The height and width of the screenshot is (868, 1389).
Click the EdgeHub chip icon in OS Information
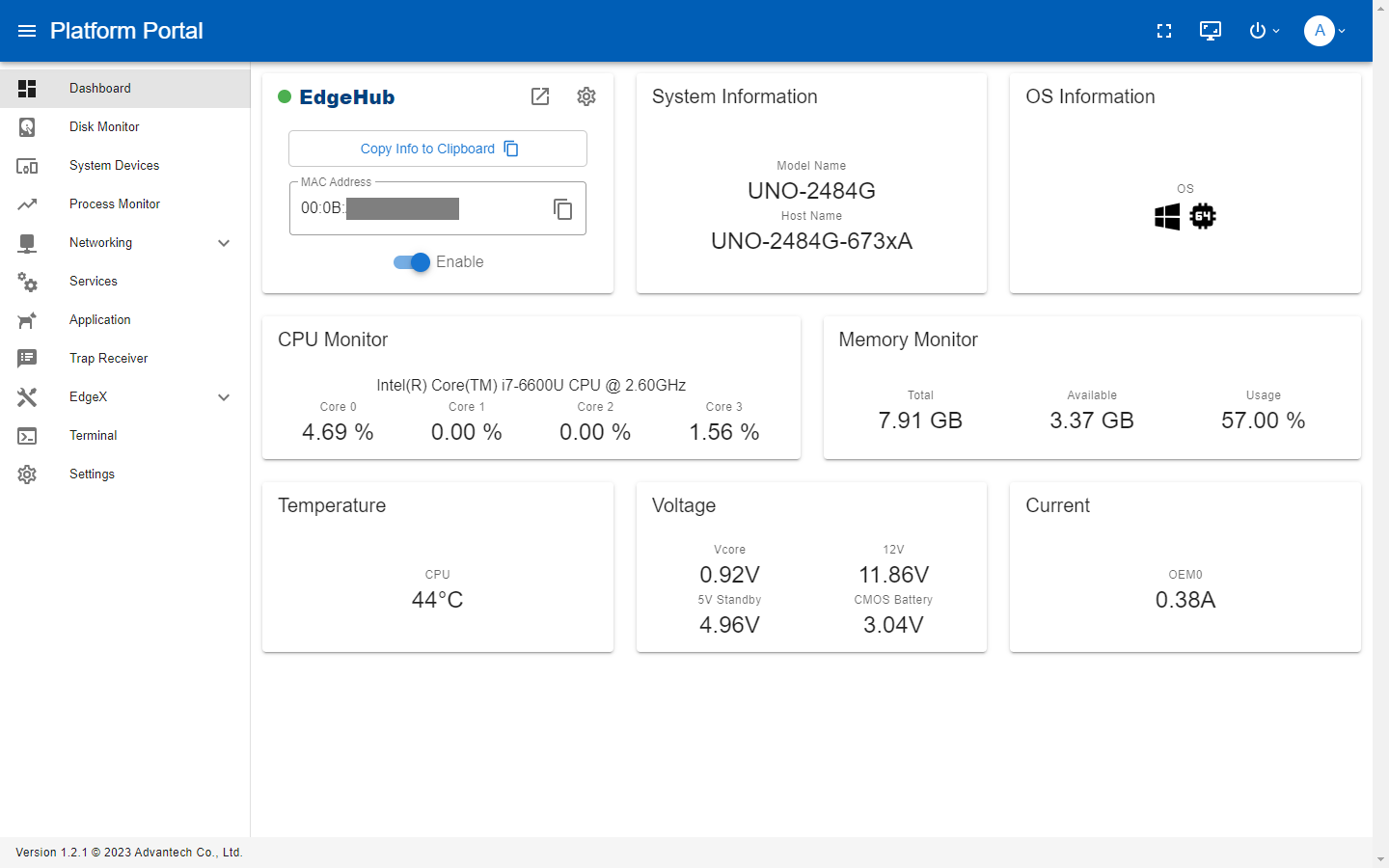pos(1203,216)
